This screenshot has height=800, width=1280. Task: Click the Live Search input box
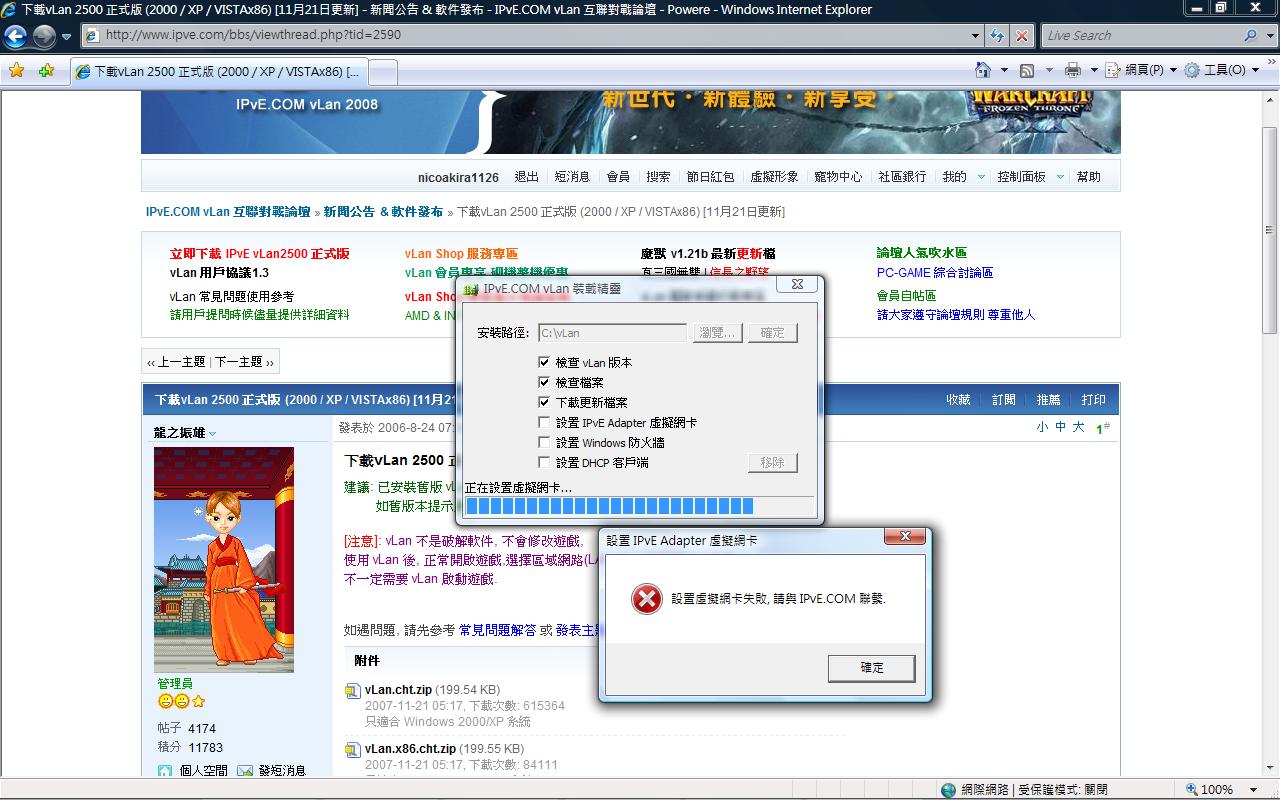click(x=1142, y=35)
